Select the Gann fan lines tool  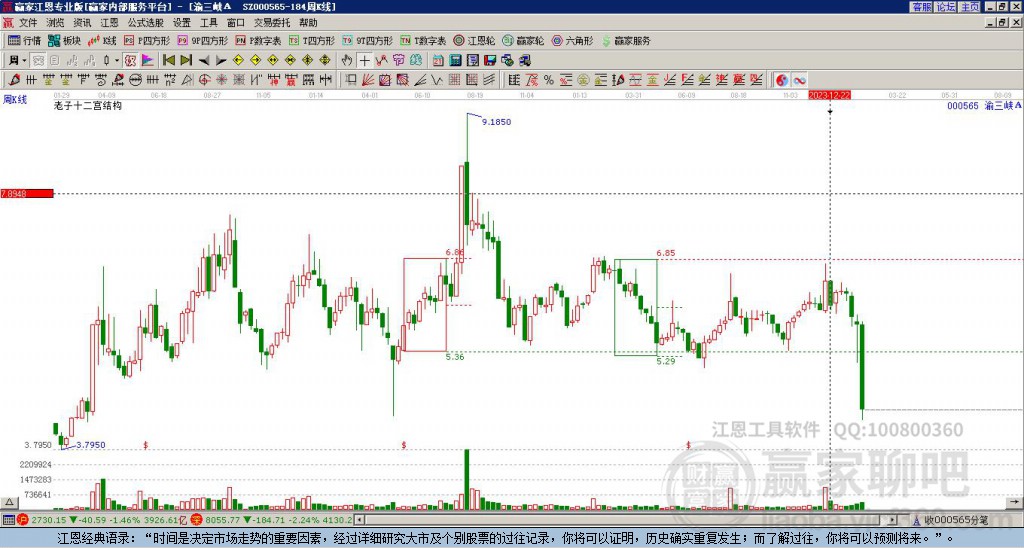tap(368, 80)
